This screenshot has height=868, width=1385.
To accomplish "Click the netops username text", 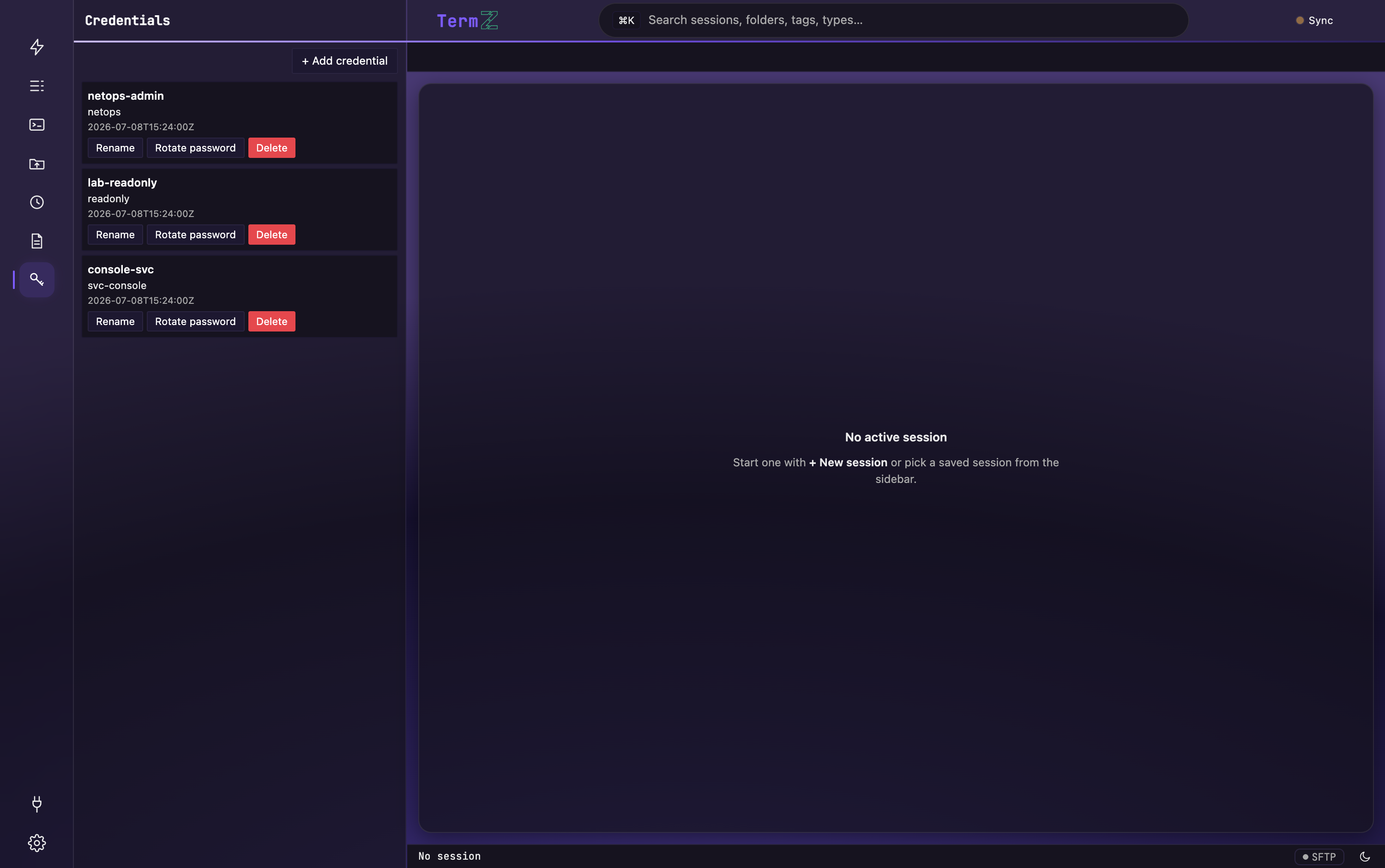I will click(x=104, y=112).
